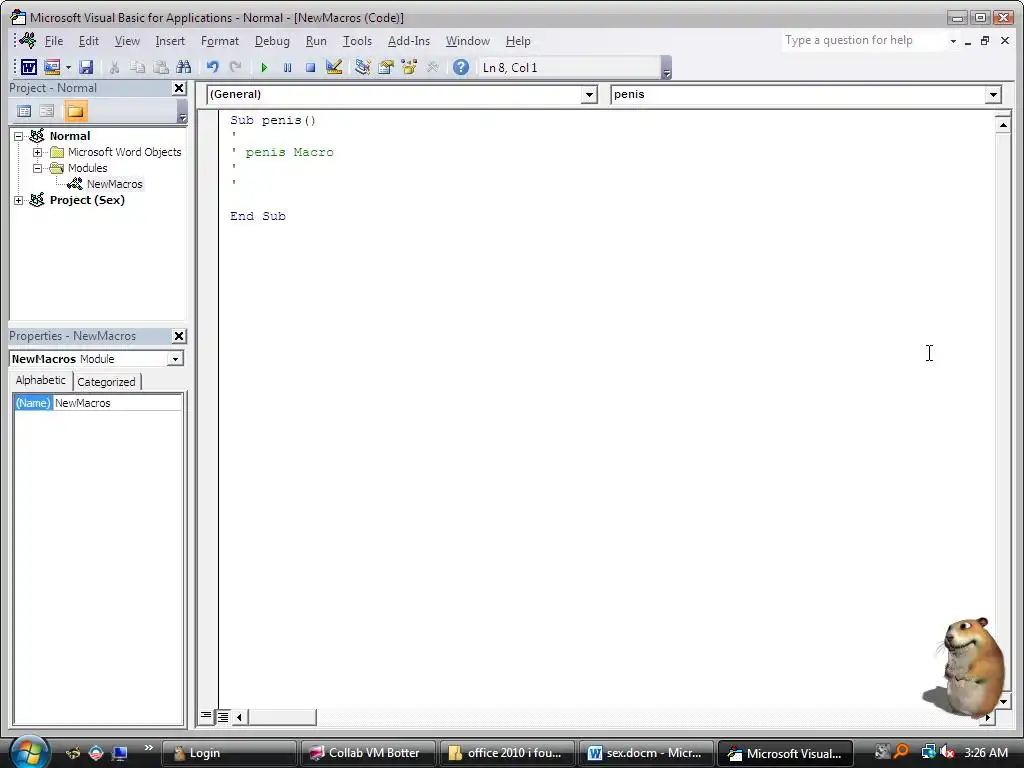Open Toolbar Options arrow at the toolbar end
The width and height of the screenshot is (1024, 768).
click(x=666, y=68)
